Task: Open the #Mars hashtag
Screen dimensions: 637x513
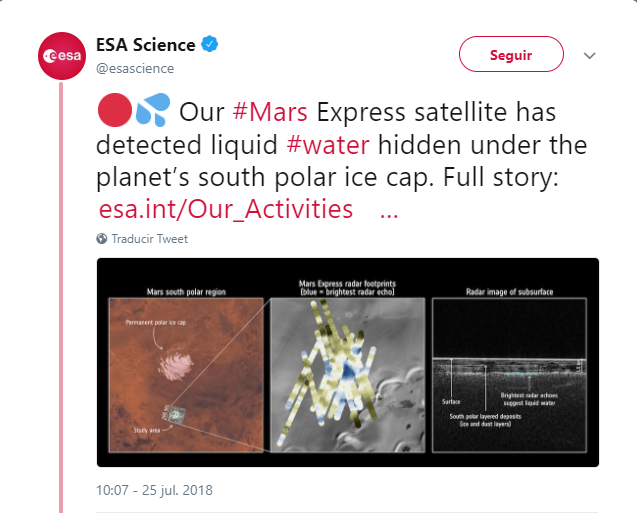Action: point(271,110)
